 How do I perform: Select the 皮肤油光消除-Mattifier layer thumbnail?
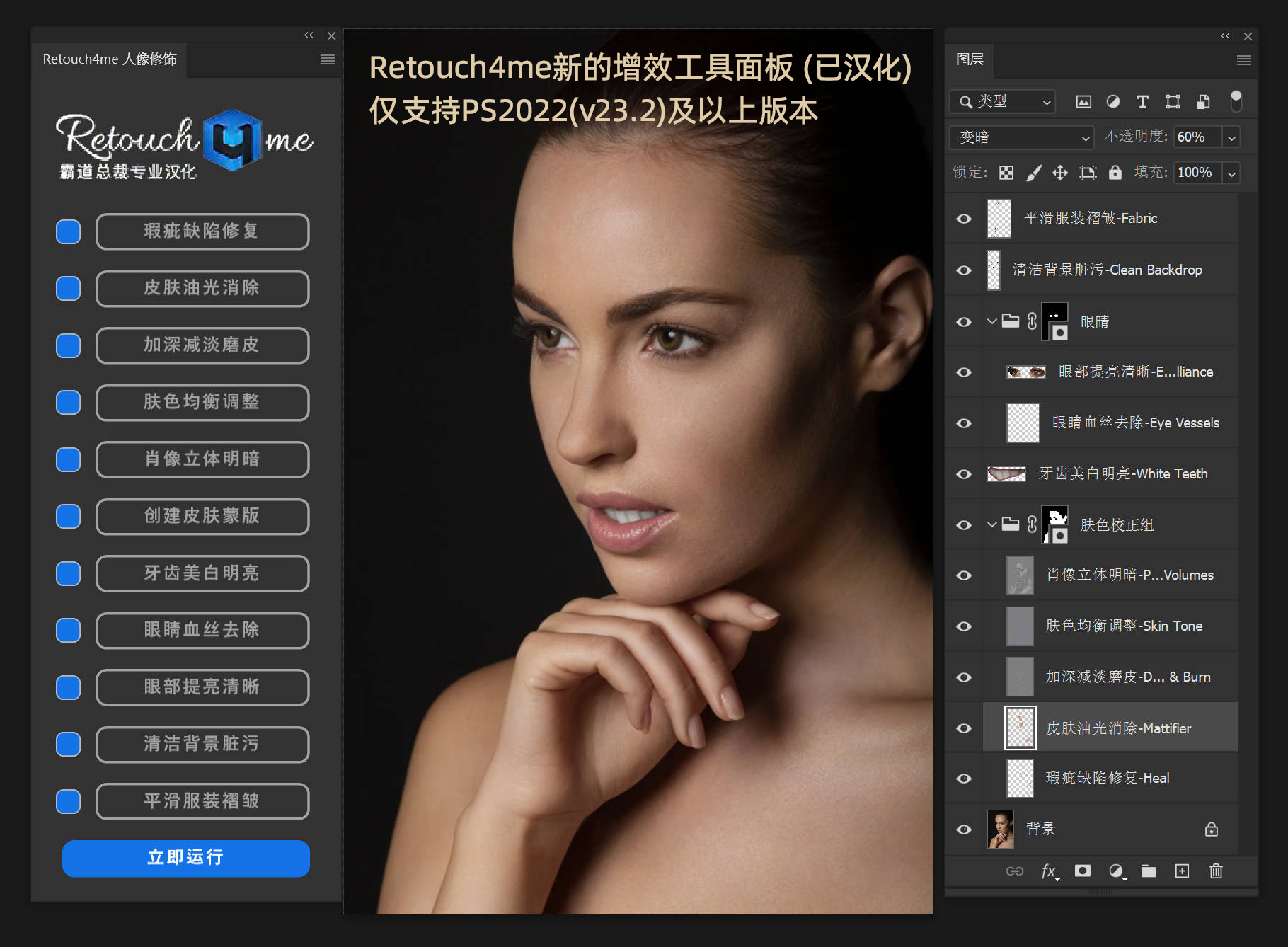point(1020,728)
